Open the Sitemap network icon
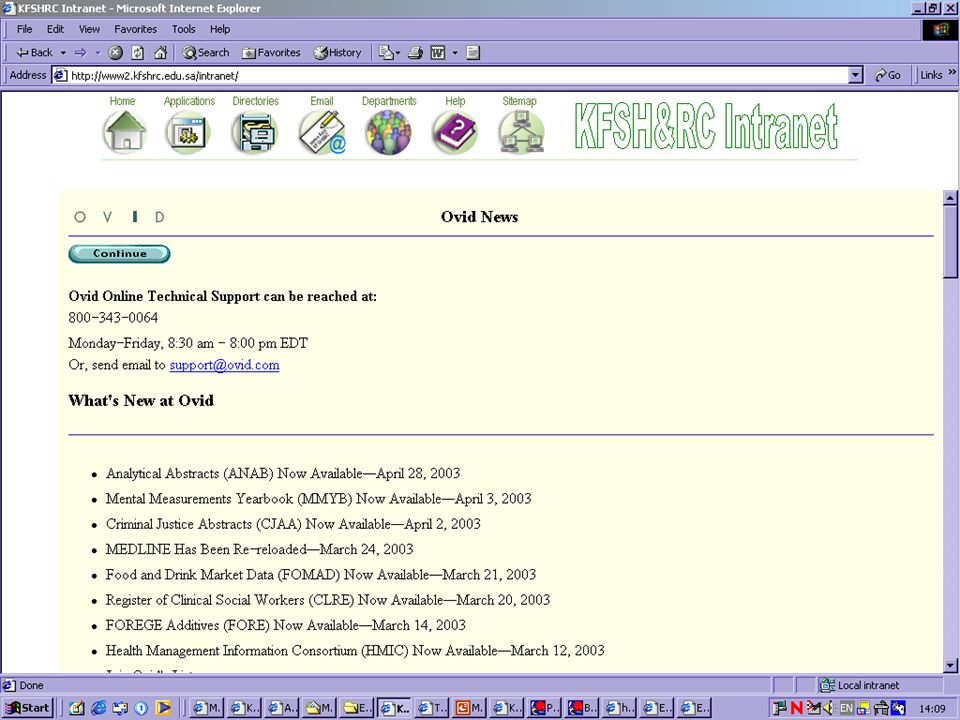The image size is (960, 720). (521, 132)
